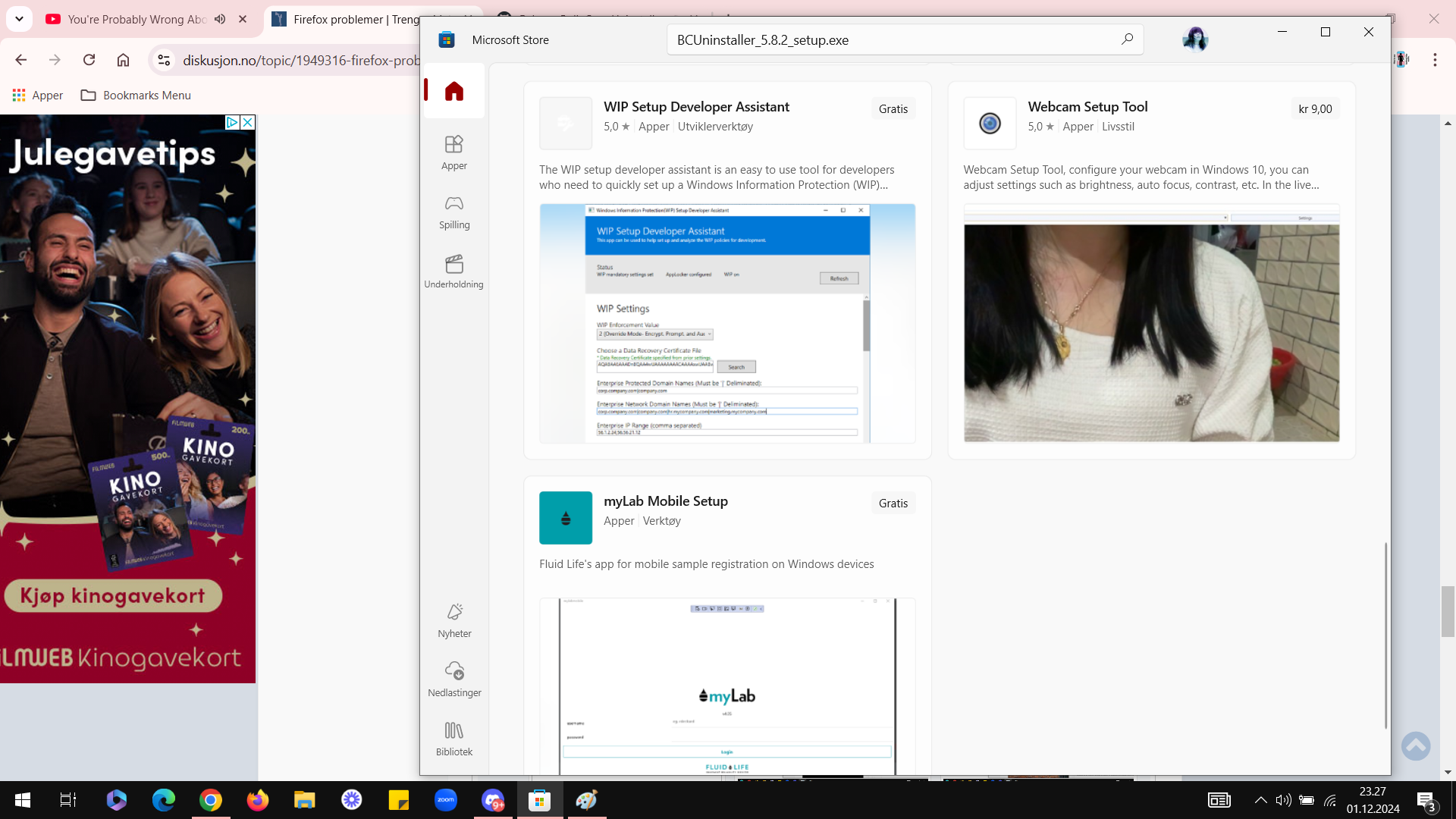Viewport: 1456px width, 819px height.
Task: Open Nedlastinger downloads page
Action: click(x=454, y=679)
